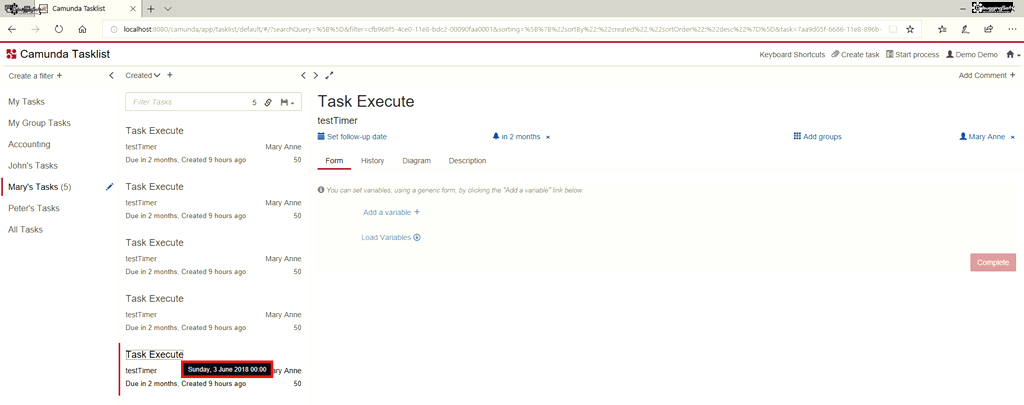1024x405 pixels.
Task: Click Create a filter plus
Action: pyautogui.click(x=35, y=76)
